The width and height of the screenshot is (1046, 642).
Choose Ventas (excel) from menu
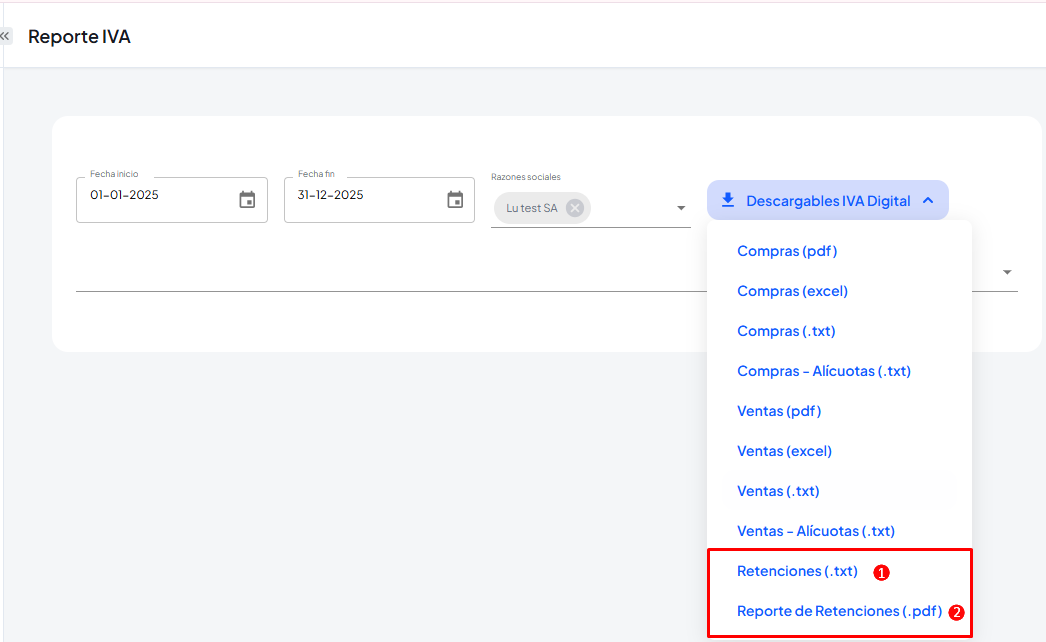pos(784,451)
